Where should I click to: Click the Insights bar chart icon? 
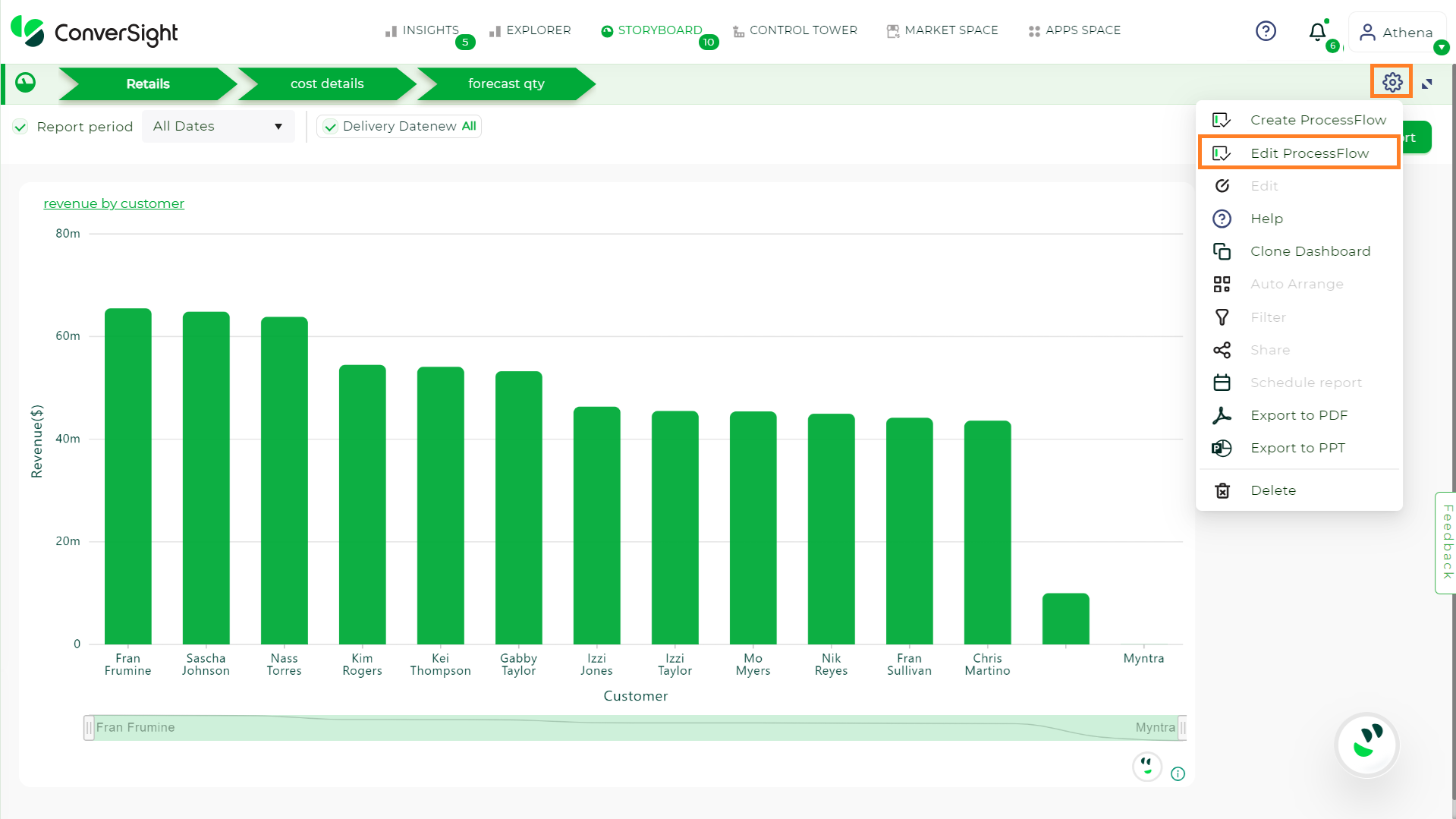[x=391, y=31]
